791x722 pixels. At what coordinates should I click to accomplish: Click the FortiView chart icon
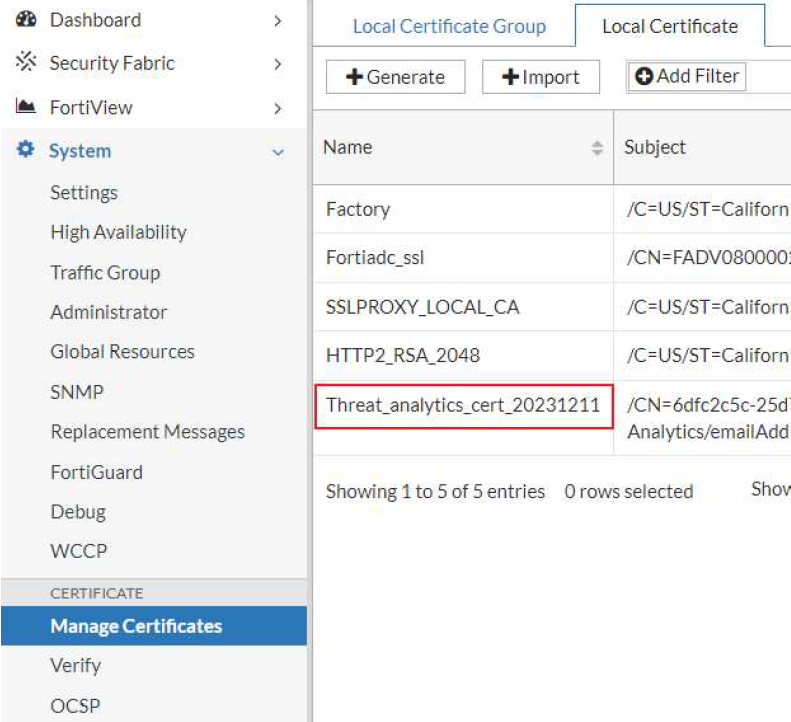click(27, 107)
